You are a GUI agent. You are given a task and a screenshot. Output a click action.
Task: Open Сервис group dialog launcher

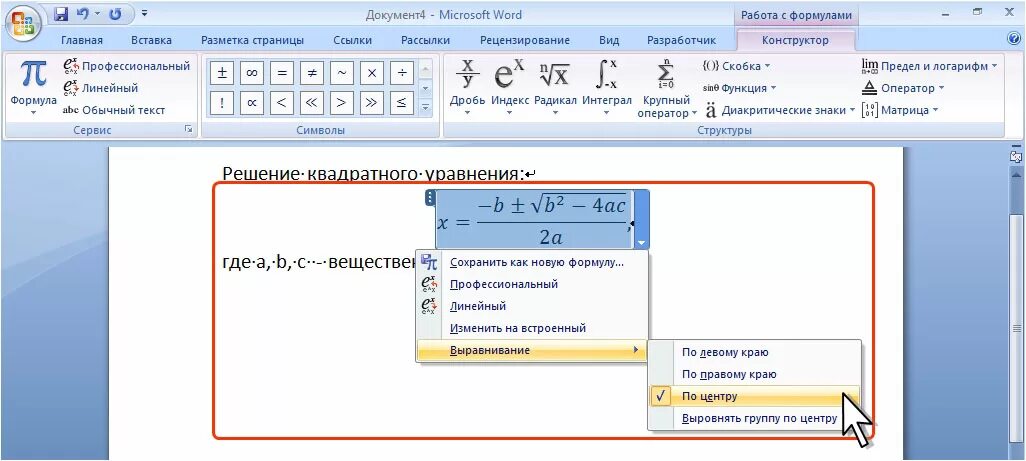coord(189,130)
